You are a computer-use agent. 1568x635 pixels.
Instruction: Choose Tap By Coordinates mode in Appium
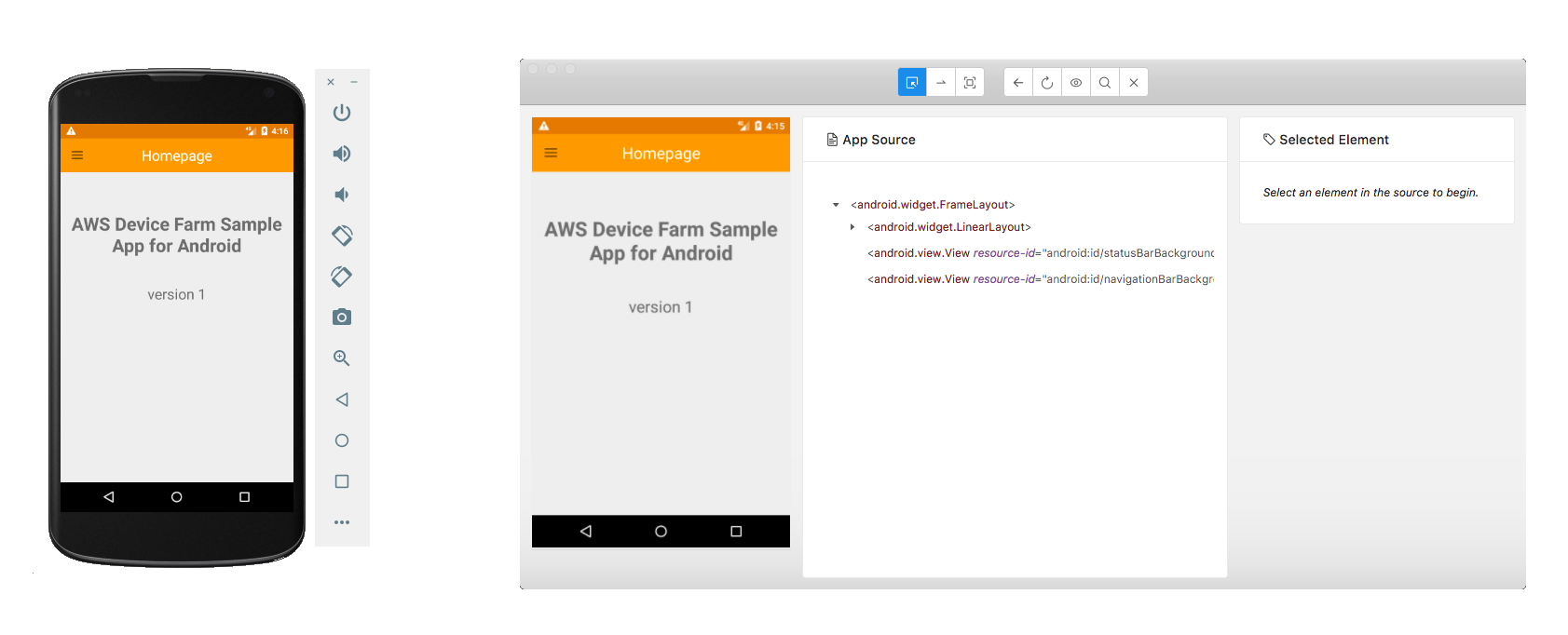click(970, 82)
